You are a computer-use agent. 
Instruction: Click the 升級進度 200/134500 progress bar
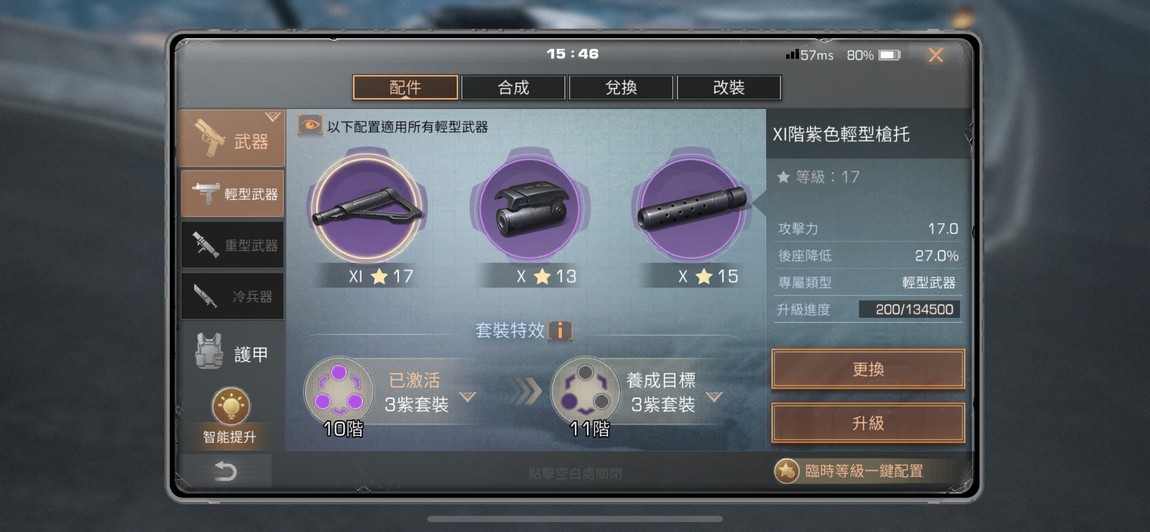(909, 310)
